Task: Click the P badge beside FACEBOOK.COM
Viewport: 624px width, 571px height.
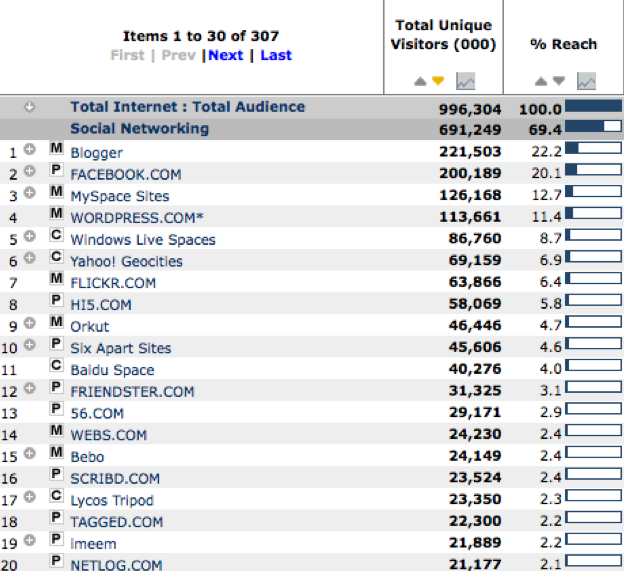Action: (x=57, y=170)
